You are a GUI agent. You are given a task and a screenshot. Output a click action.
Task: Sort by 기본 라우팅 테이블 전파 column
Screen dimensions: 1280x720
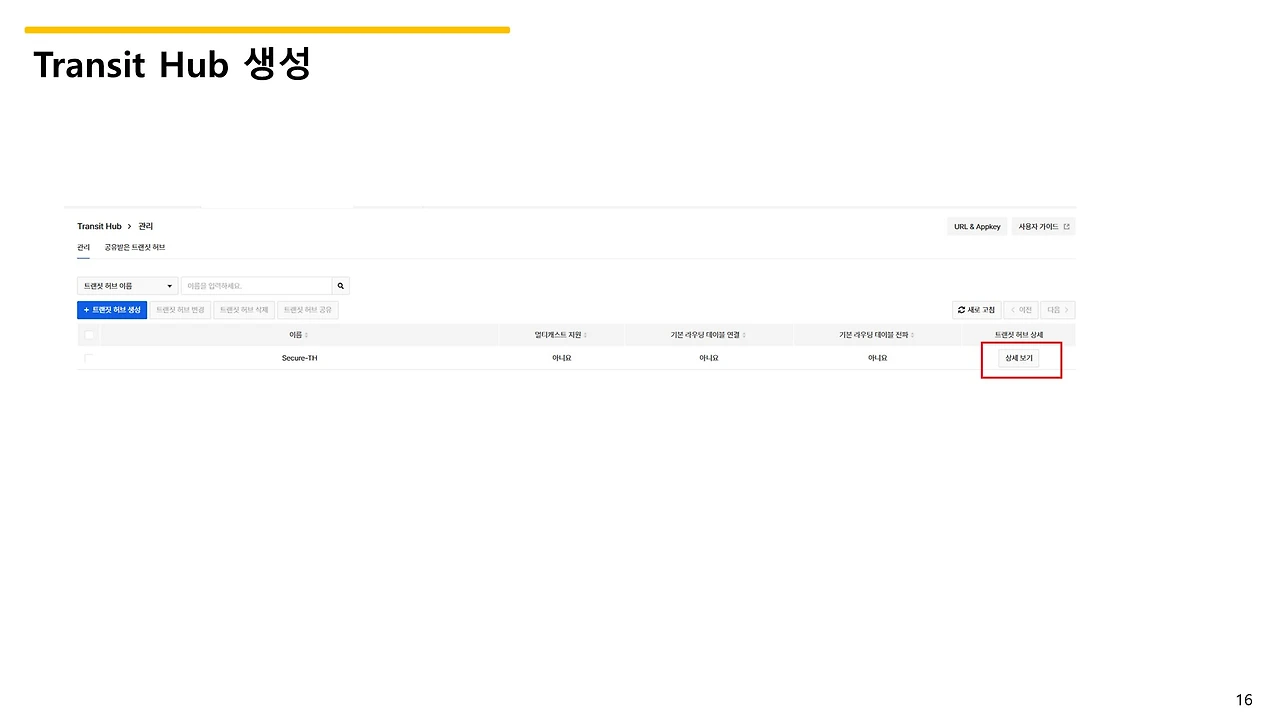tap(877, 335)
